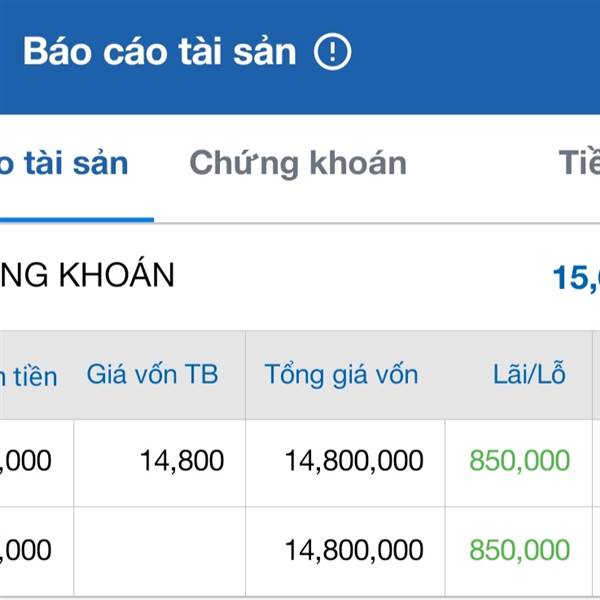
Task: Click the blue underline indicator of active tab
Action: (x=77, y=220)
